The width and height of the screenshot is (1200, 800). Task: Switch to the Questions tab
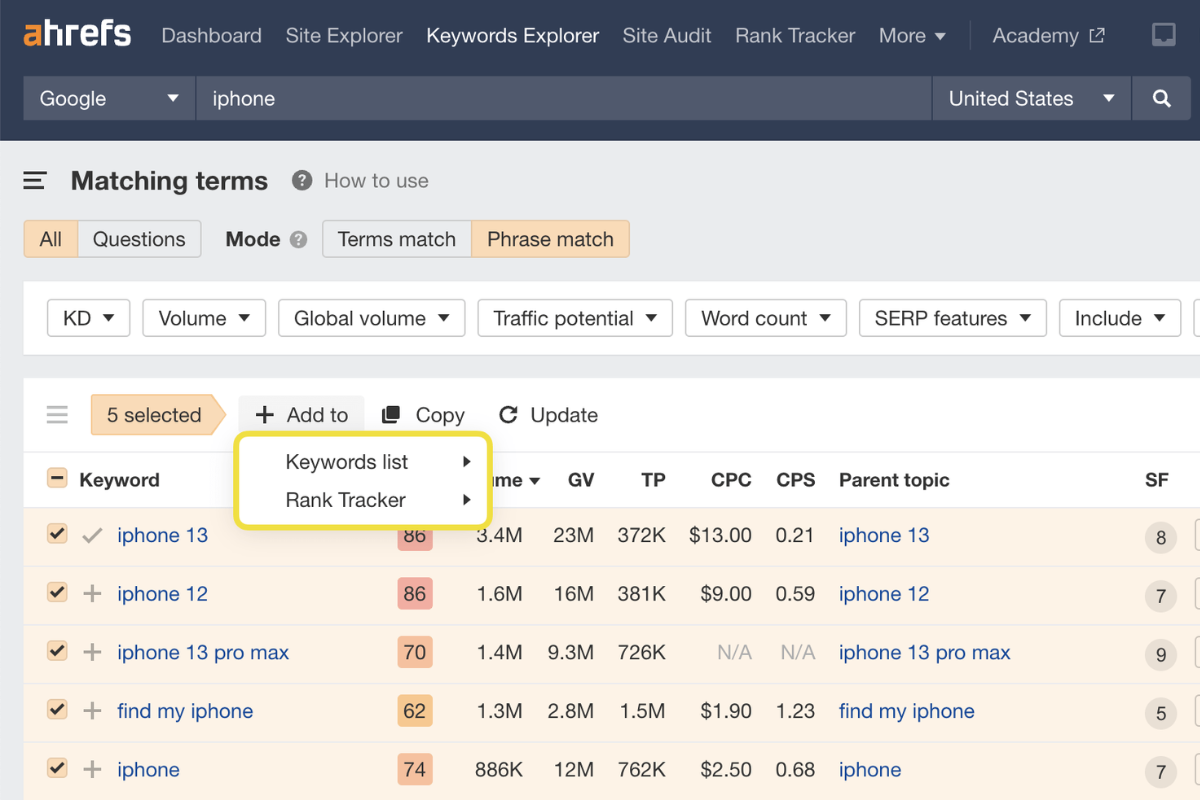pos(139,239)
